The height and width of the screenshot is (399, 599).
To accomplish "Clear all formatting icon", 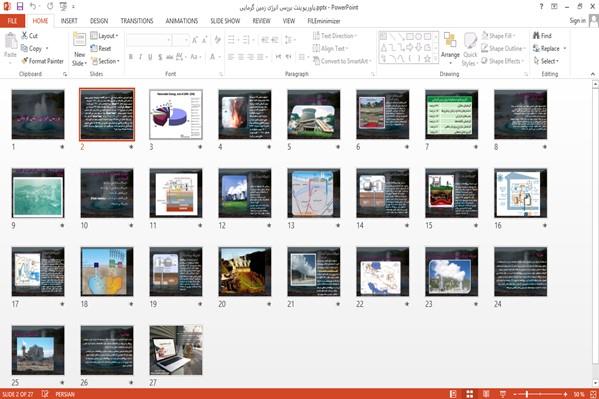I will tap(218, 39).
